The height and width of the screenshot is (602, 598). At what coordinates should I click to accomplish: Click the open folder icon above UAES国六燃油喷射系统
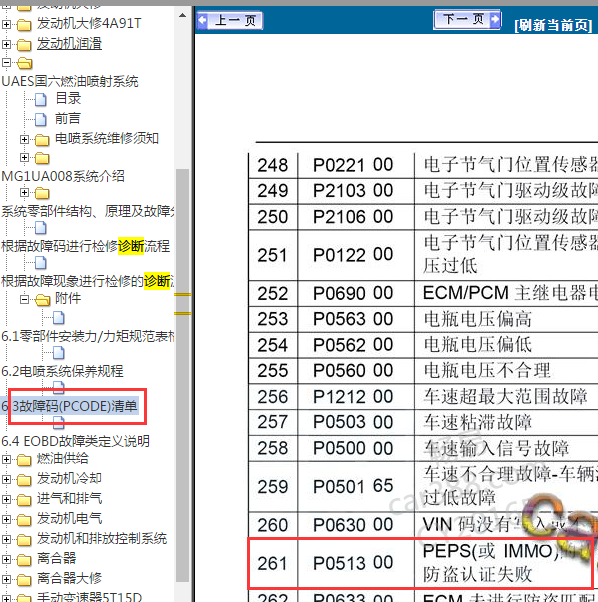click(x=25, y=63)
